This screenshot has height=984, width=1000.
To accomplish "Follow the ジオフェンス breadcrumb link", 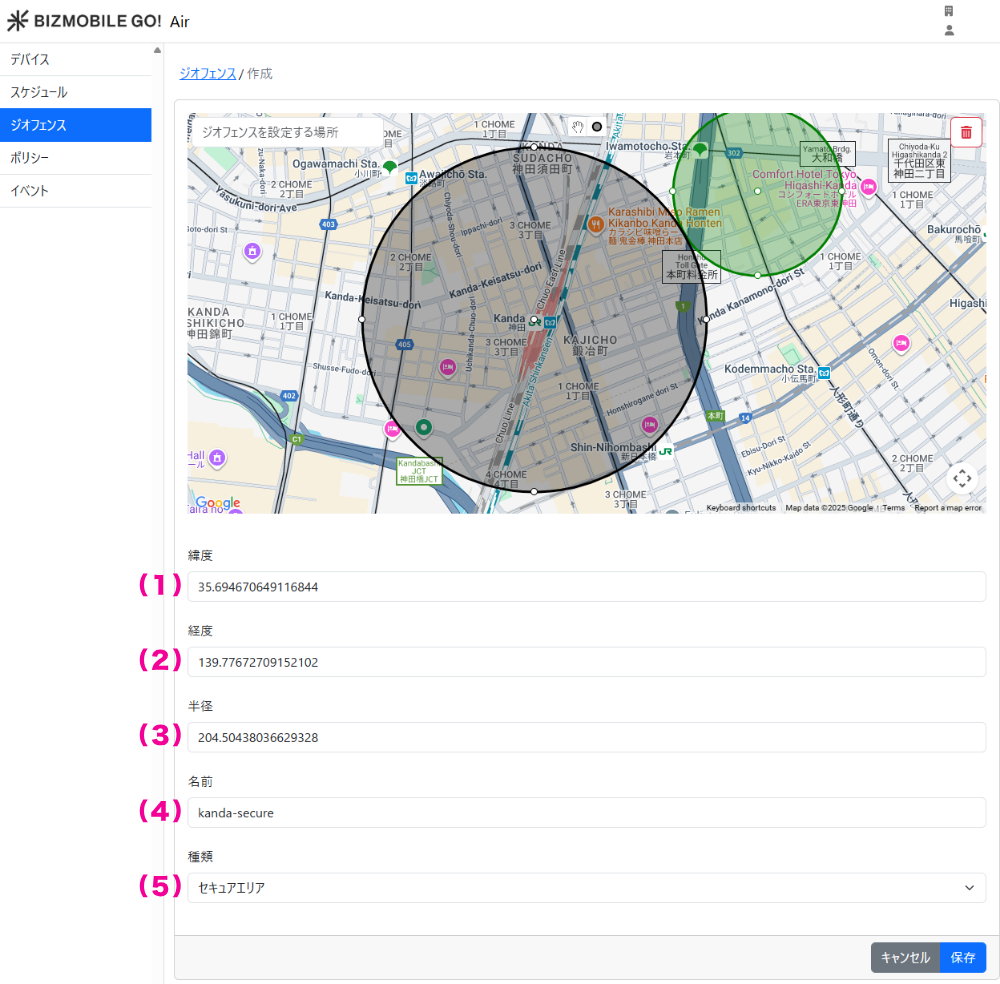I will pyautogui.click(x=207, y=73).
